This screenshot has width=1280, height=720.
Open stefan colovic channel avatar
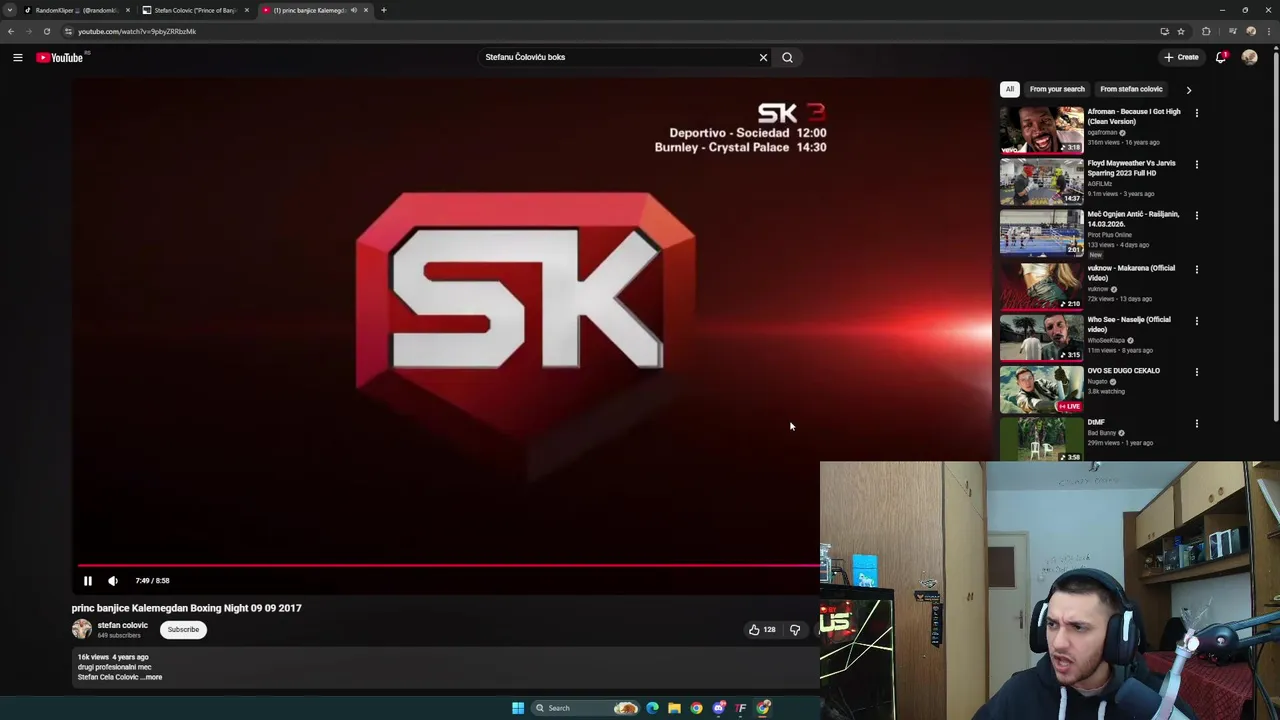81,629
